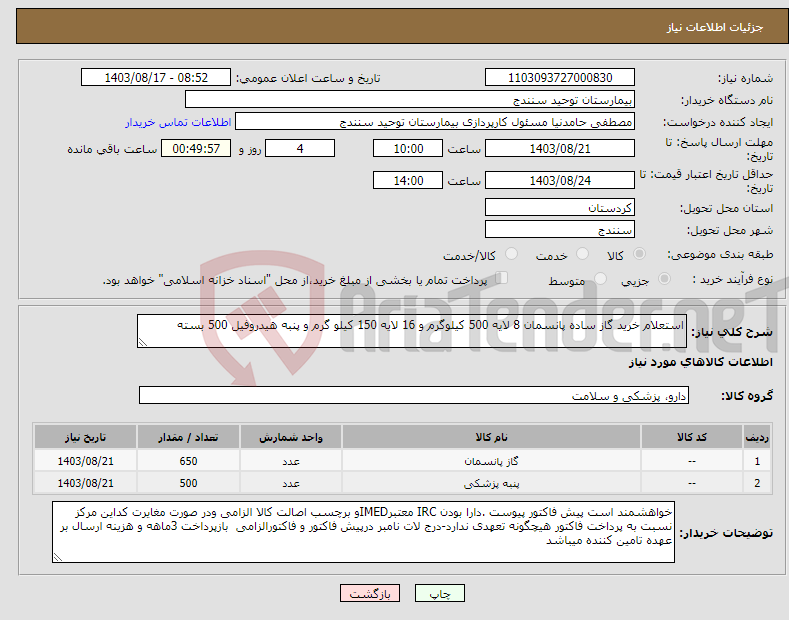Click the quantity cell showing 650
The height and width of the screenshot is (620, 789).
188,461
